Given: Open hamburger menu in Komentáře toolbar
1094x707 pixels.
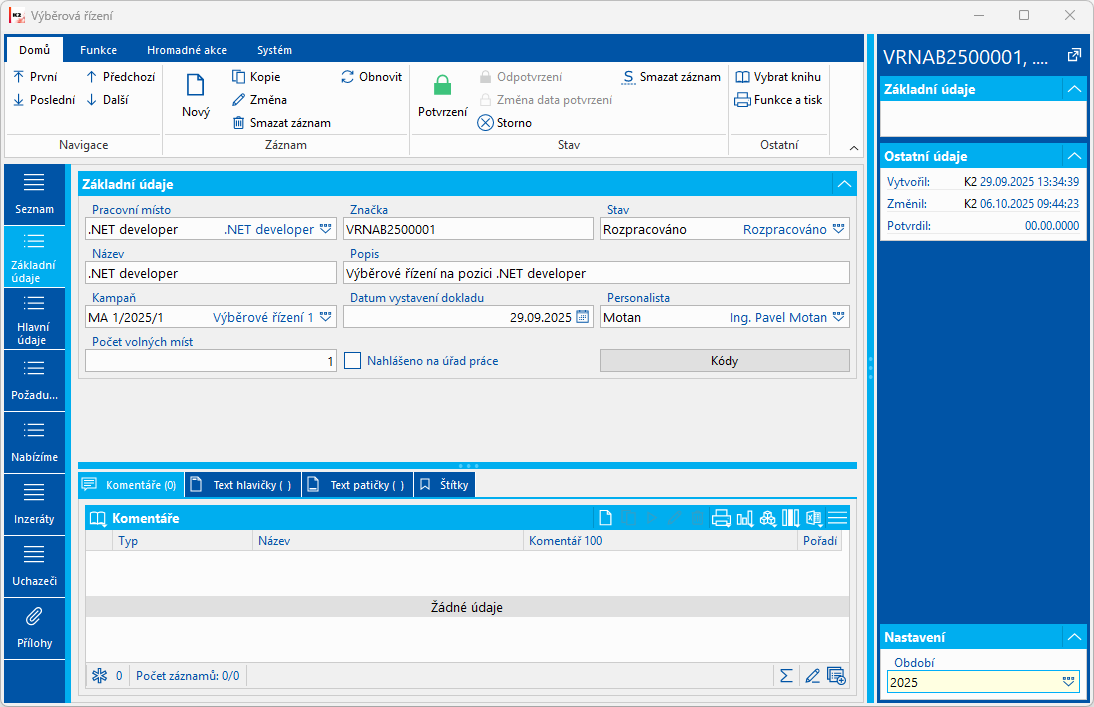Looking at the screenshot, I should click(x=837, y=519).
